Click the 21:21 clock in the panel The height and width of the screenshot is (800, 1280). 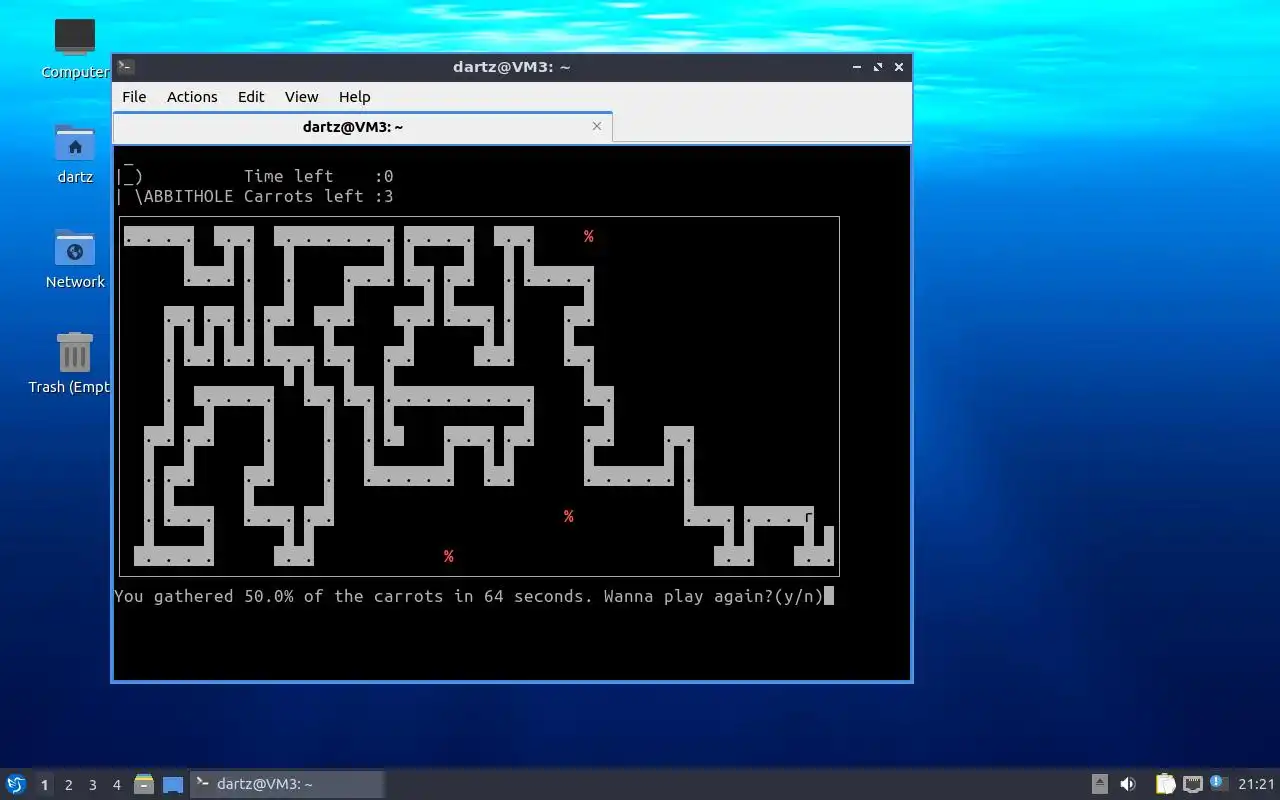pyautogui.click(x=1256, y=784)
